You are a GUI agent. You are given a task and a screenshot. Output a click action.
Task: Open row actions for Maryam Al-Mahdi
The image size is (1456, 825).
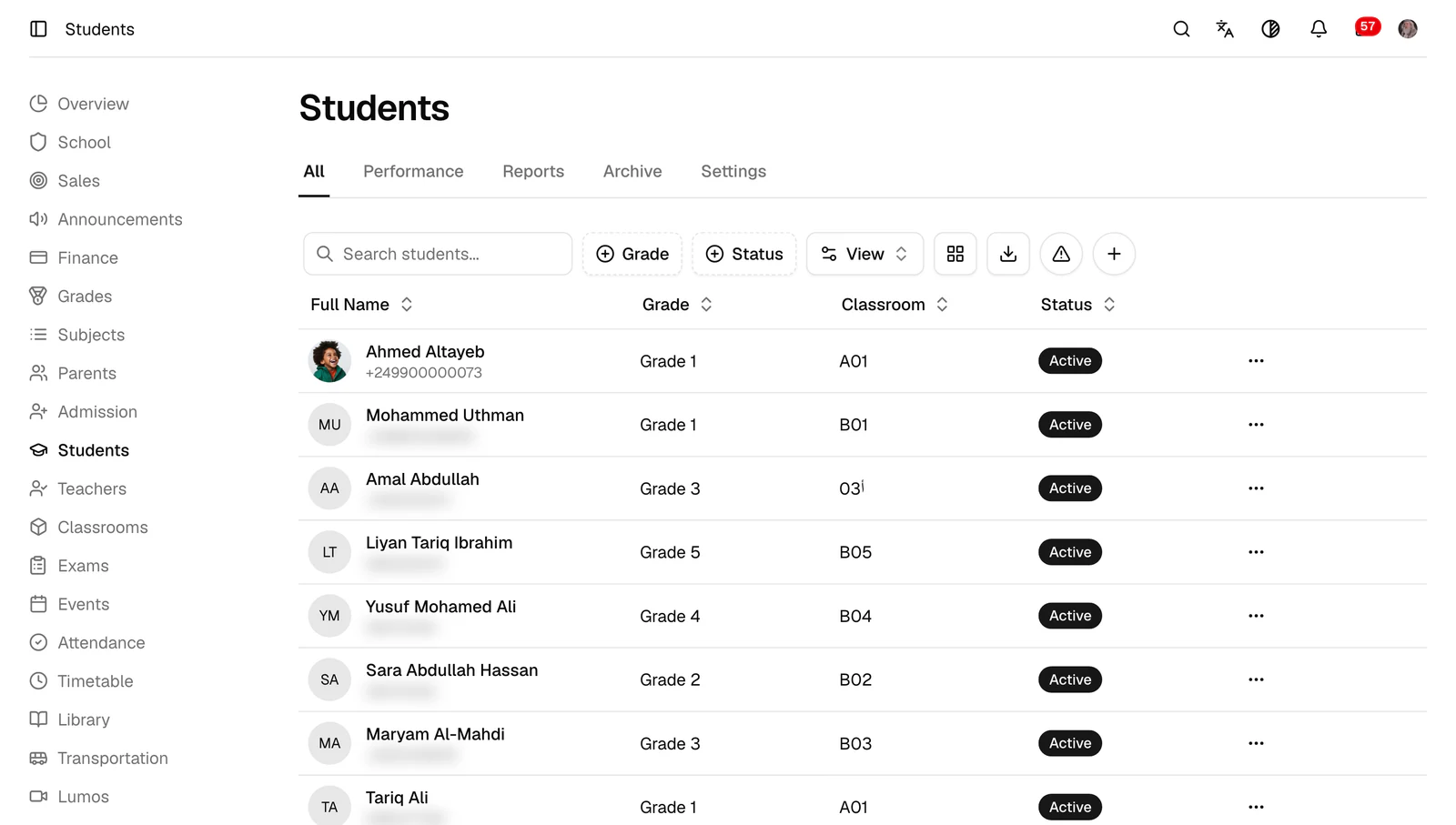click(1256, 743)
